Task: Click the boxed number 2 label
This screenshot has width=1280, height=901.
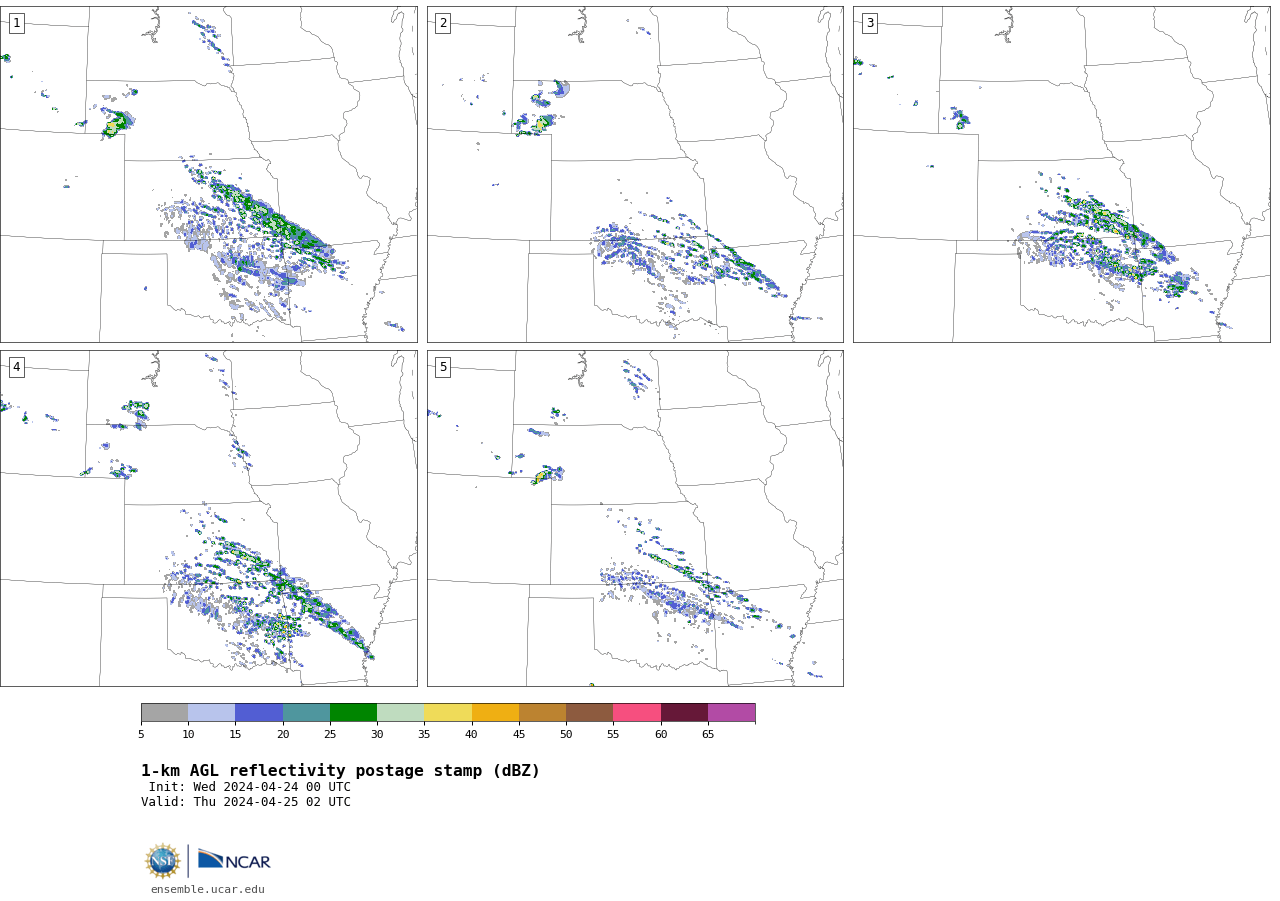Action: click(443, 23)
